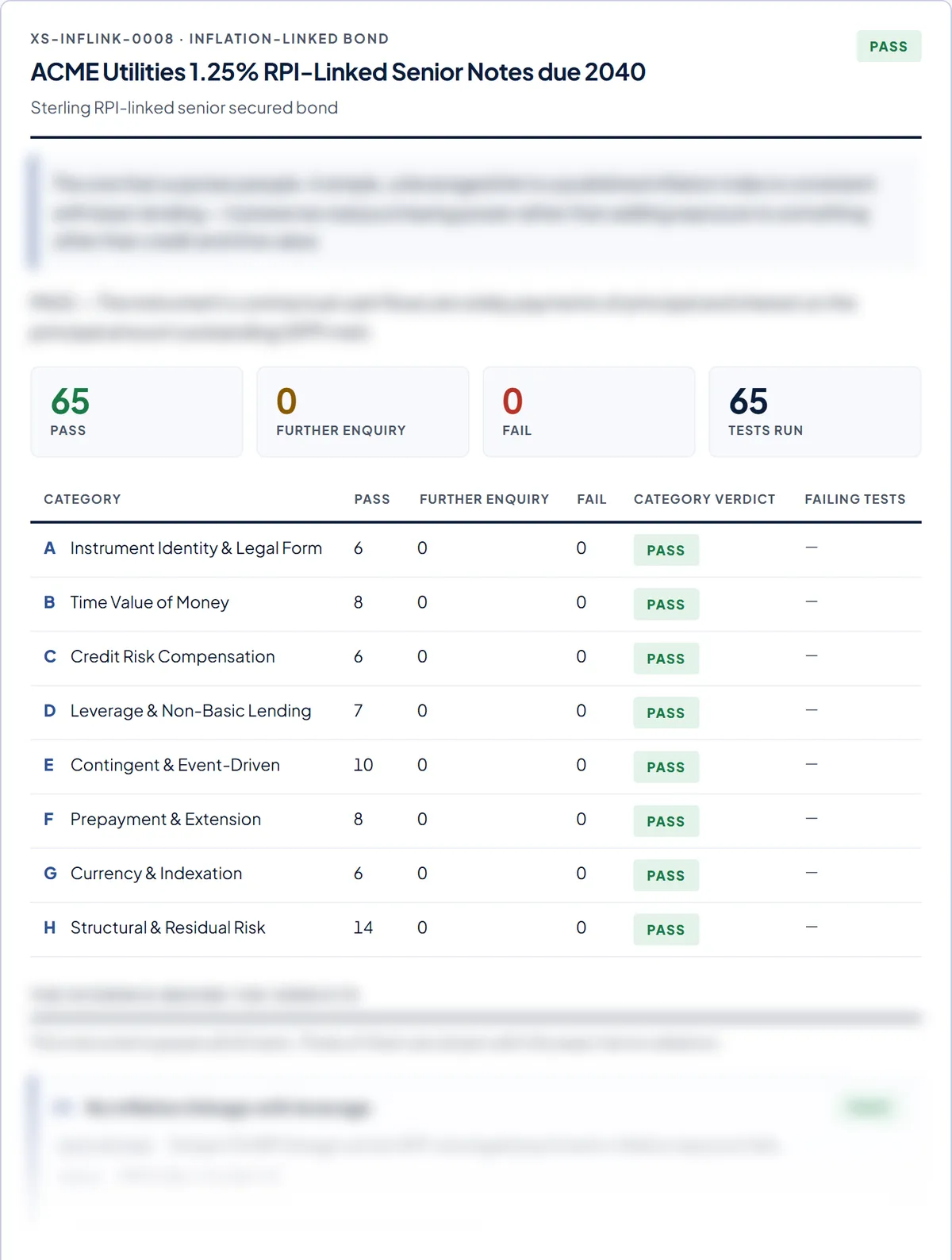Open category D Leverage & Non-Basic Lending

[476, 712]
